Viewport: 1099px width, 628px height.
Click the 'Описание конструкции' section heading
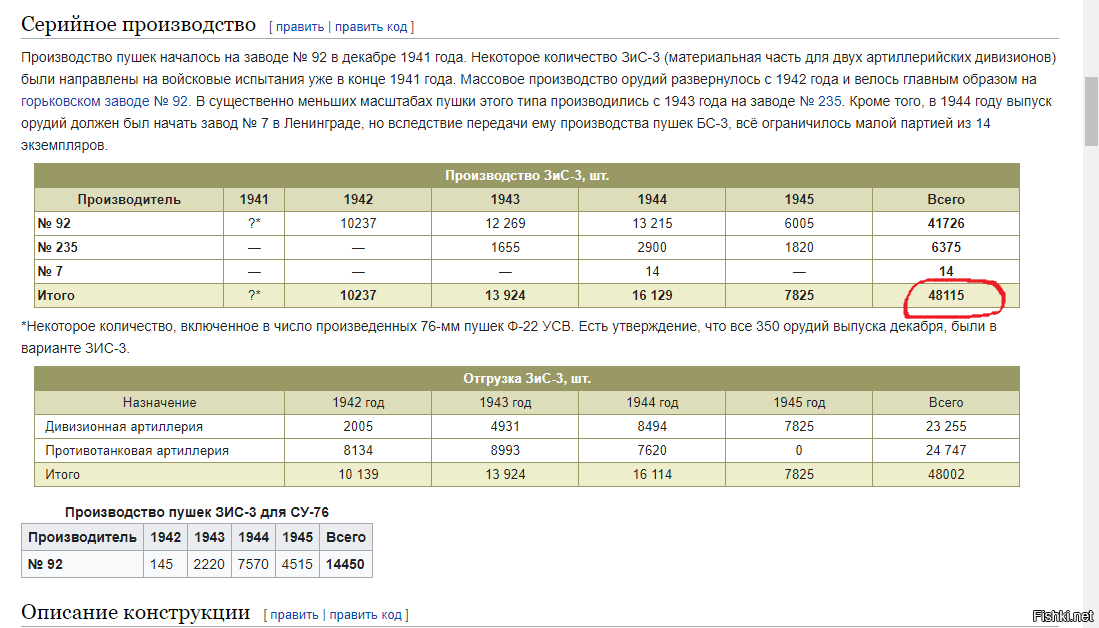136,612
